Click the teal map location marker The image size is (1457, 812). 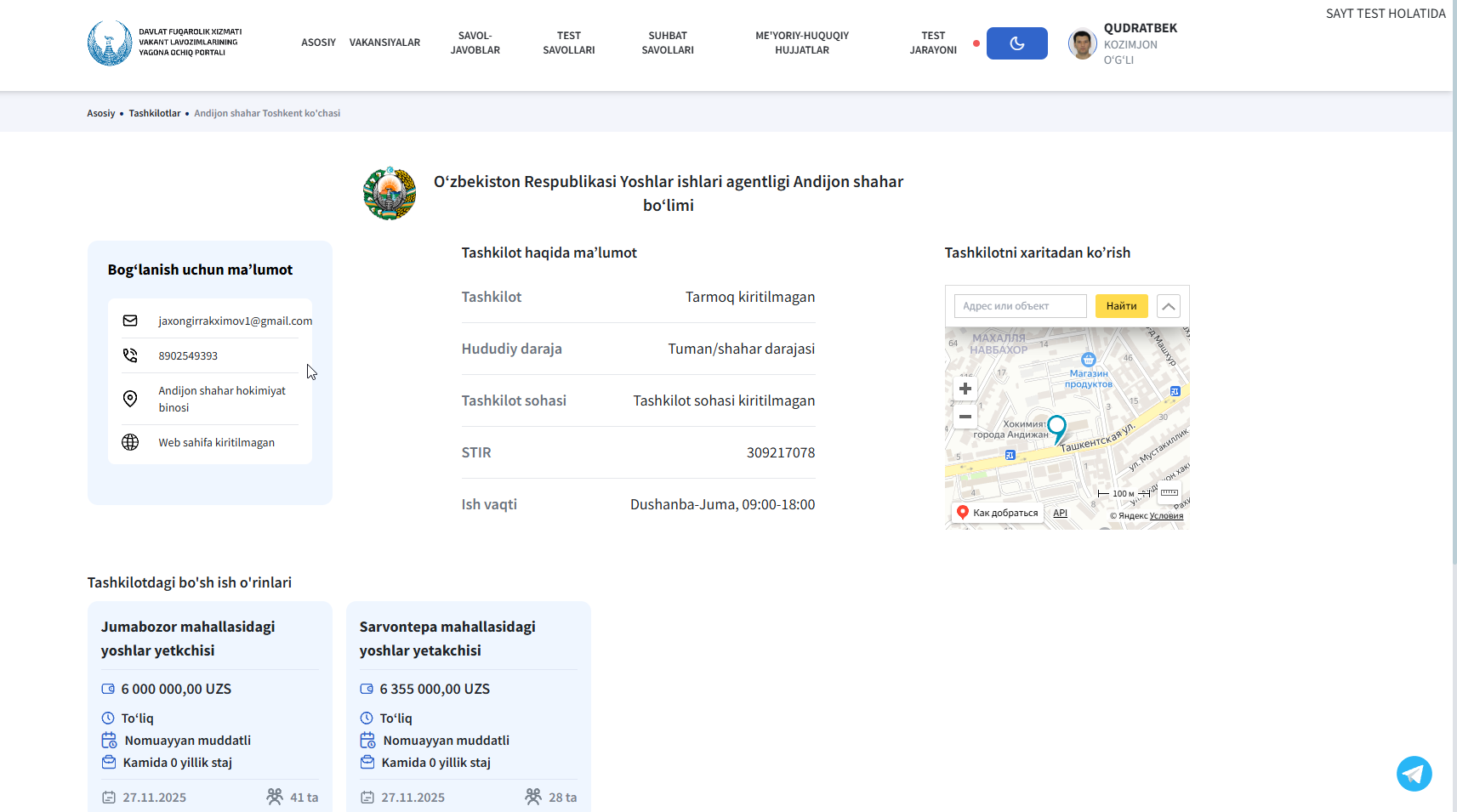click(1056, 429)
